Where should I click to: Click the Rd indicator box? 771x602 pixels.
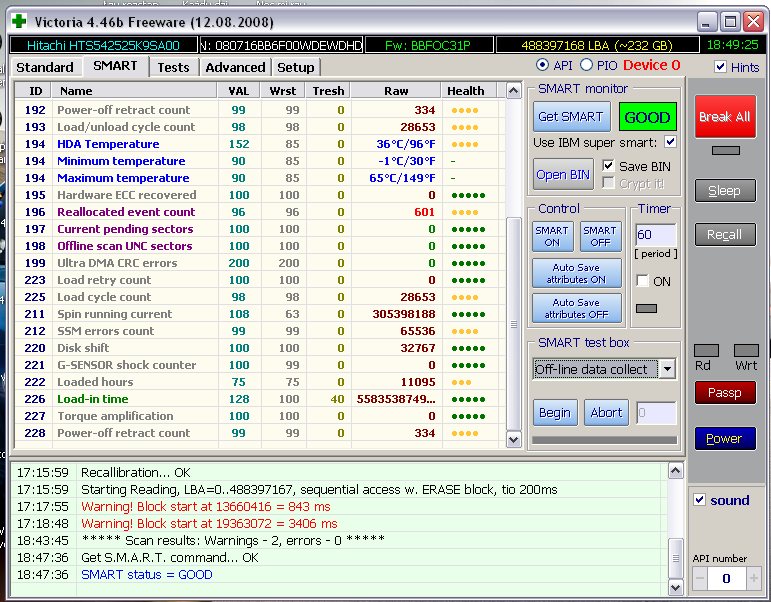[706, 350]
